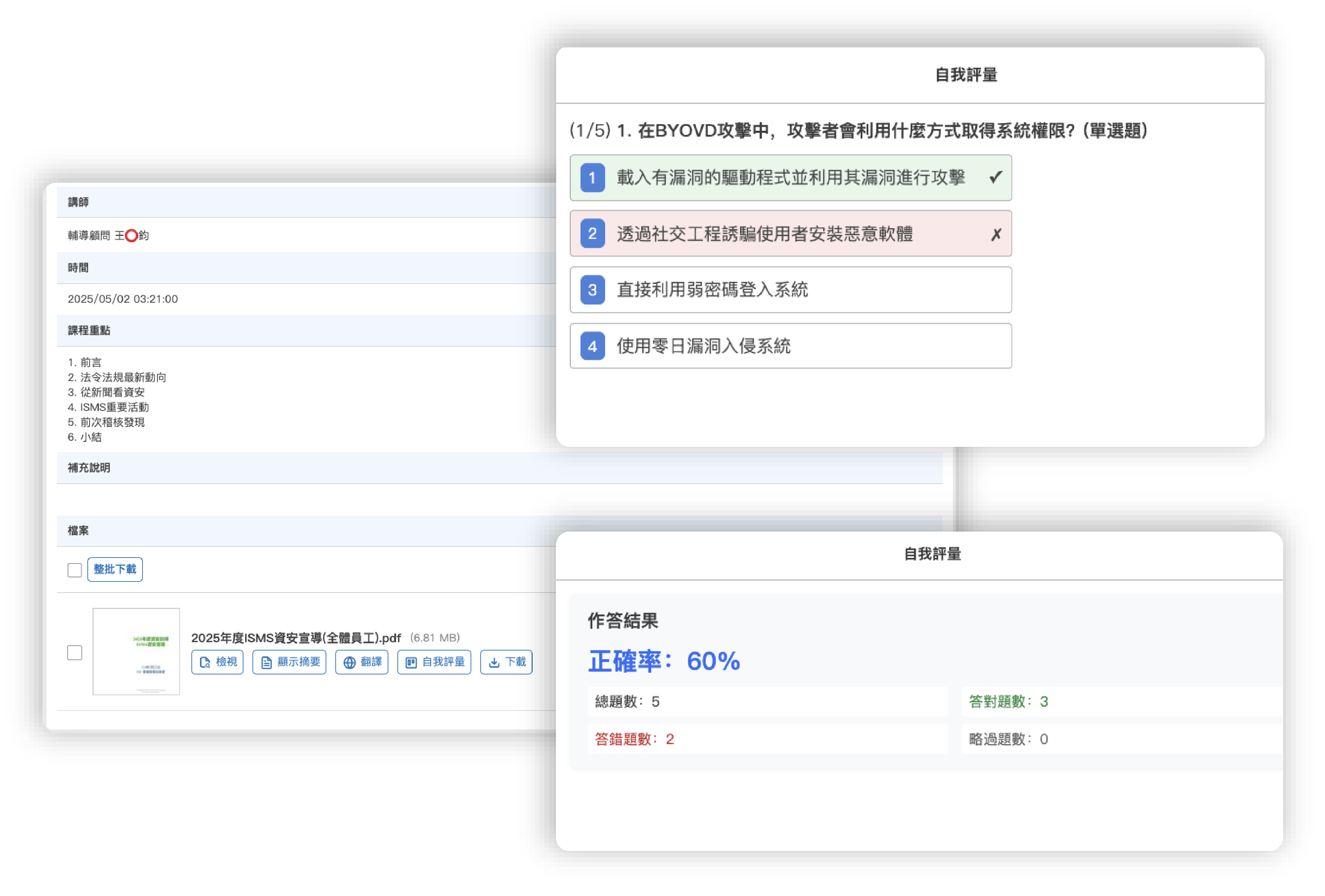The image size is (1325, 896).
Task: Click the list item 5. 前次稽核發現
Action: pyautogui.click(x=106, y=422)
